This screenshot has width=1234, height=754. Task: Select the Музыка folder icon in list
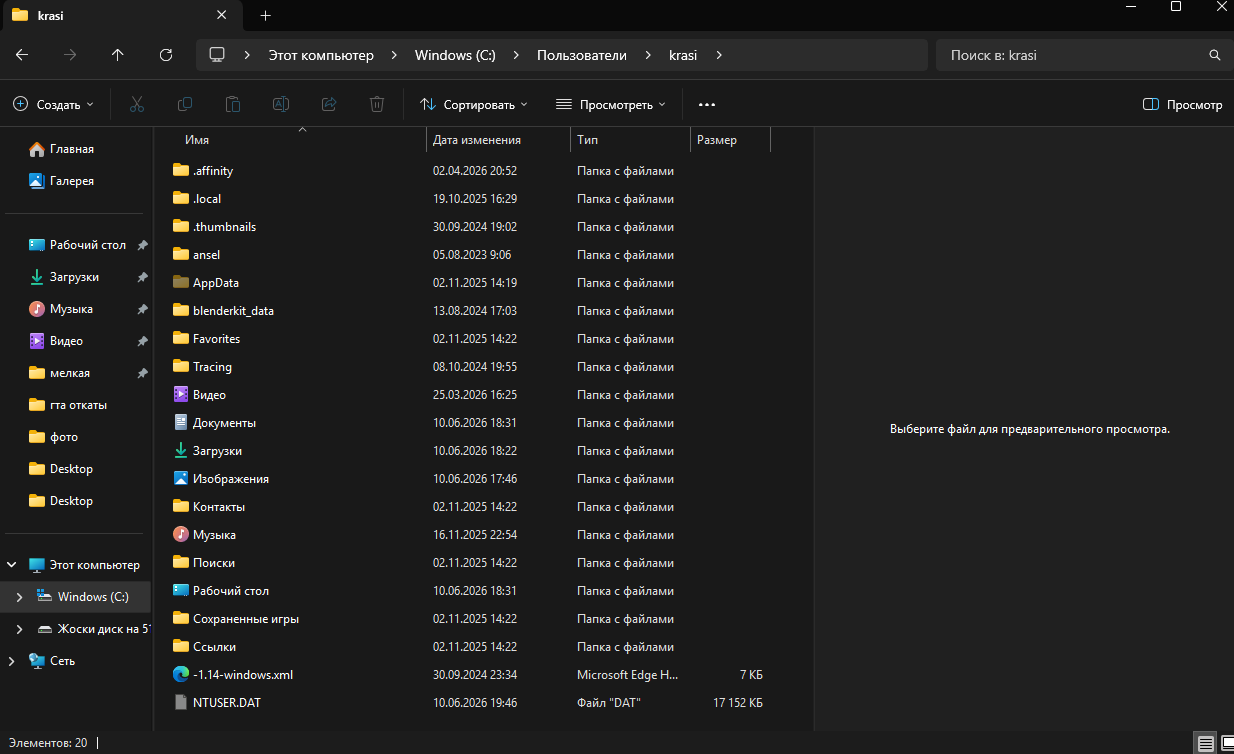point(181,534)
